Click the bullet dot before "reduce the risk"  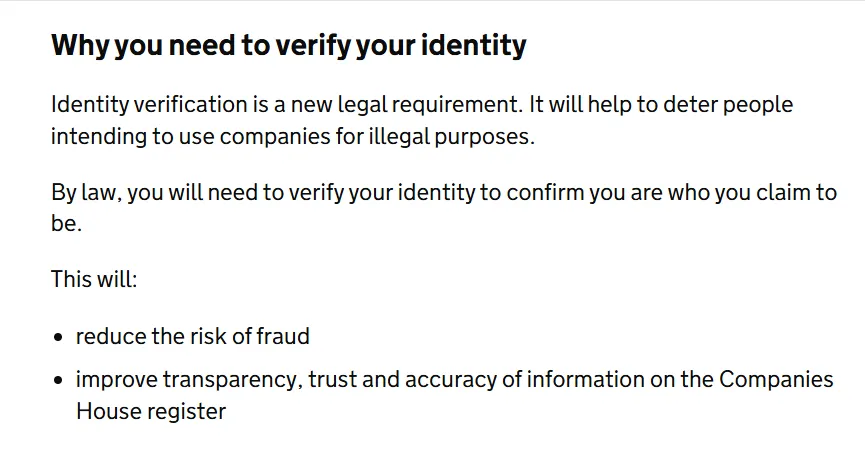59,338
